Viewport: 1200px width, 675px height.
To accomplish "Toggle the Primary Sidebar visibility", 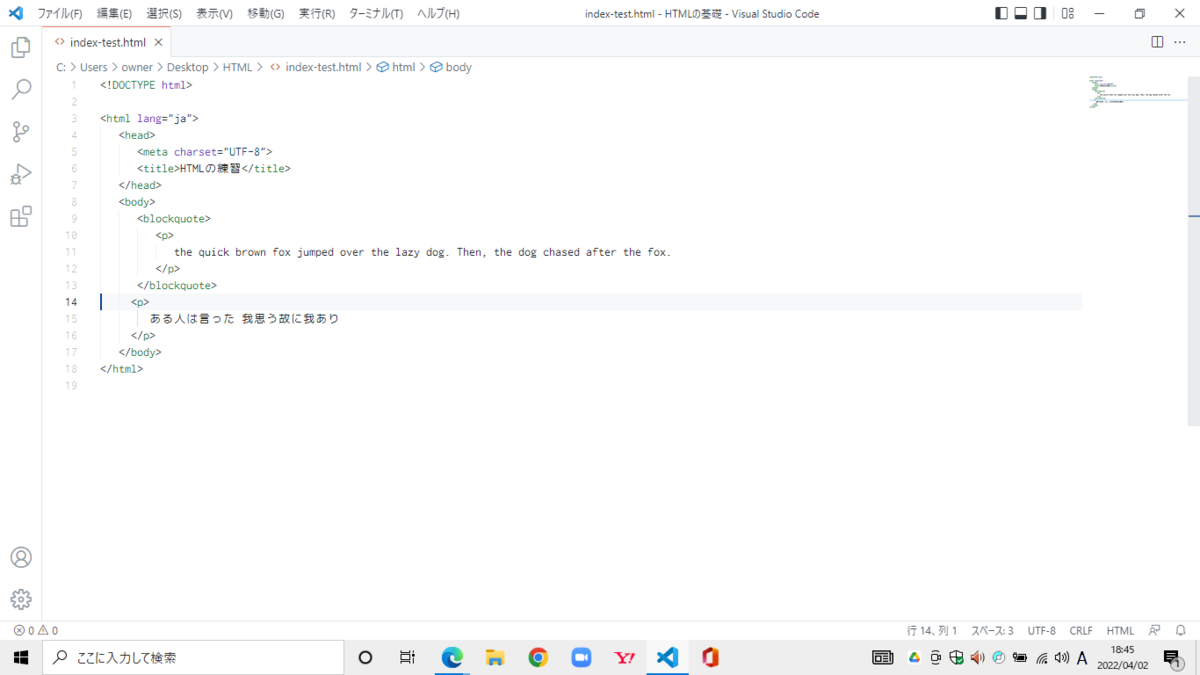I will (1001, 12).
